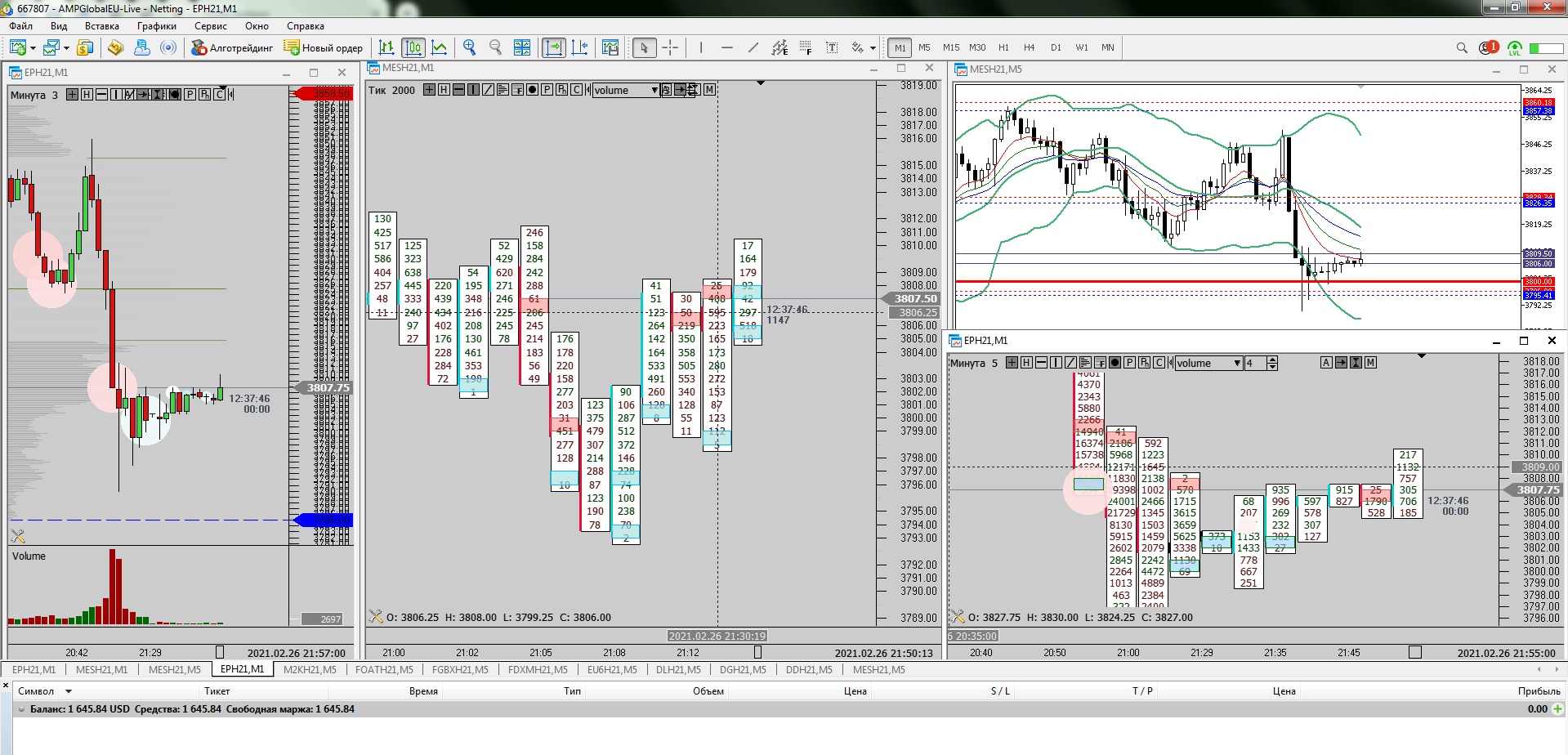Image resolution: width=1568 pixels, height=755 pixels.
Task: Open the Графики menu
Action: [157, 26]
